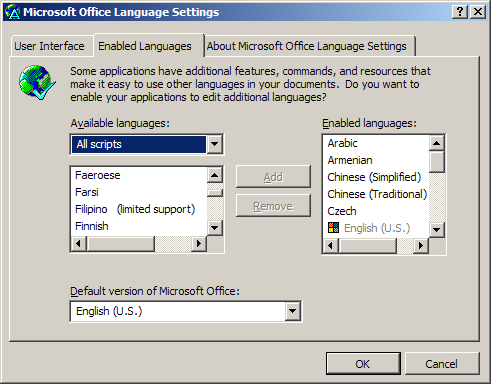491x384 pixels.
Task: Expand the Default version of Office dropdown
Action: 293,311
